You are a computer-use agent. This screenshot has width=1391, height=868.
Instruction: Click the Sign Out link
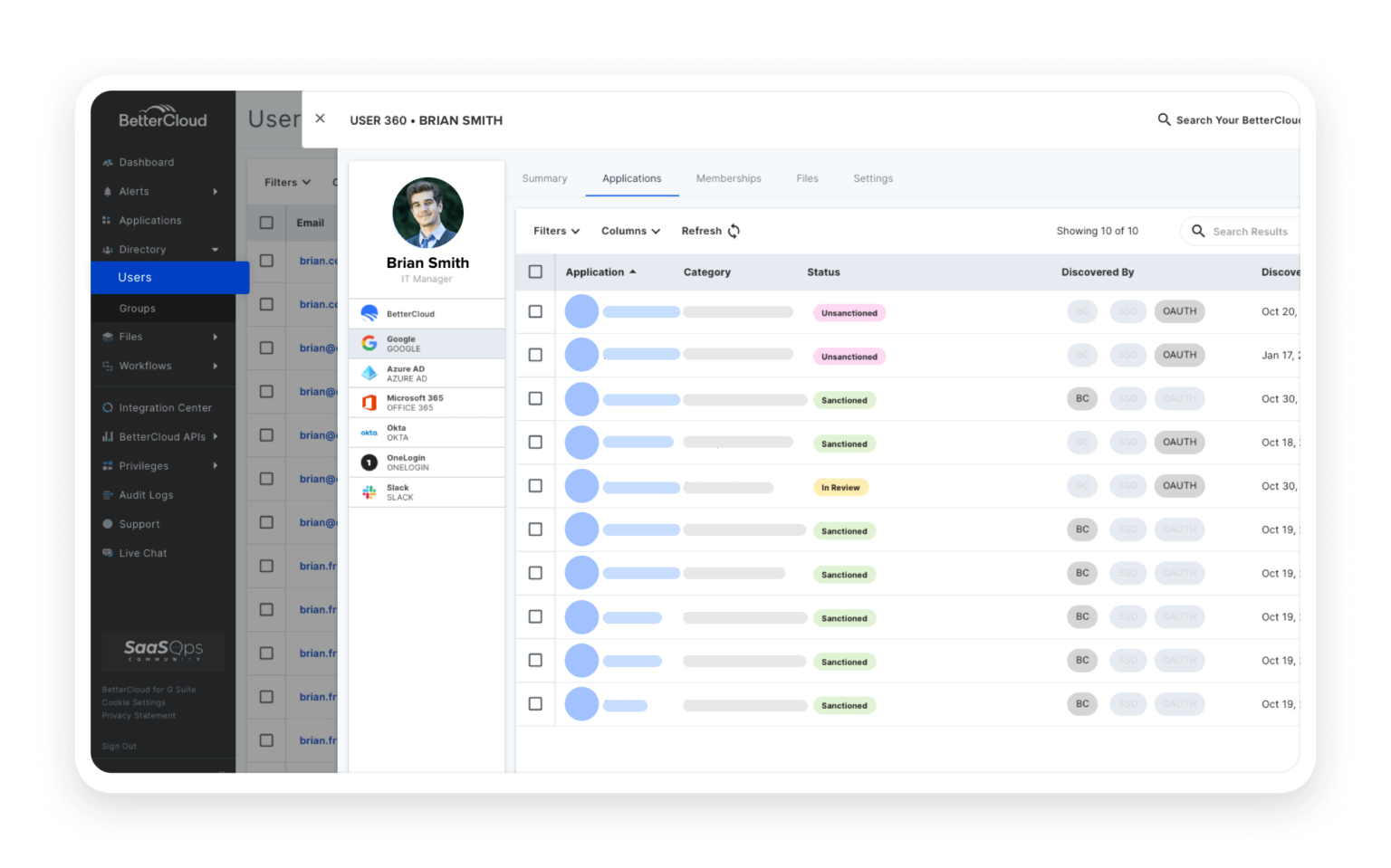pyautogui.click(x=119, y=746)
